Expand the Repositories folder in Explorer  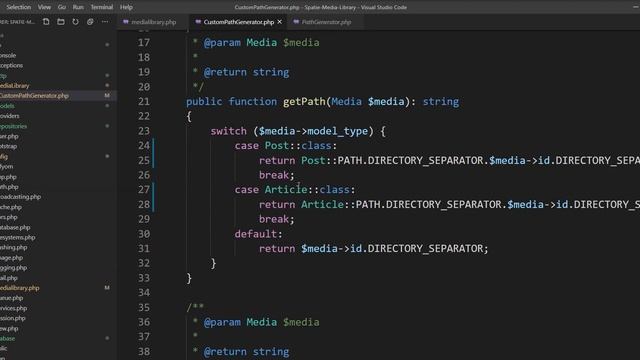click(13, 126)
